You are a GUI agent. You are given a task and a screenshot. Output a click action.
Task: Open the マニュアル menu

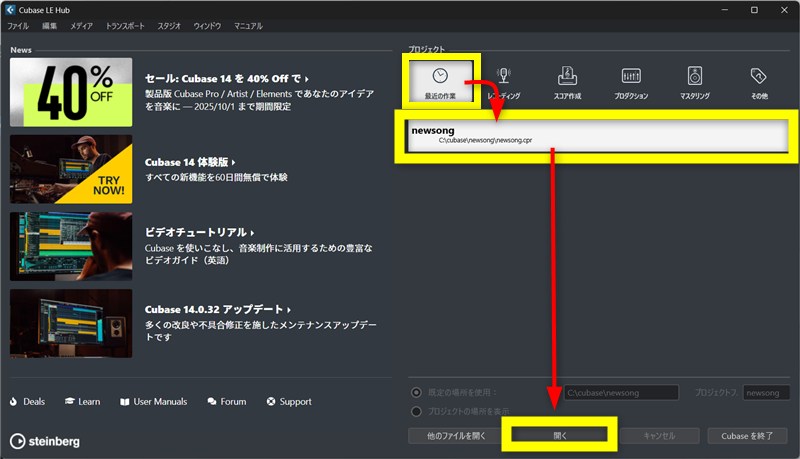[248, 26]
